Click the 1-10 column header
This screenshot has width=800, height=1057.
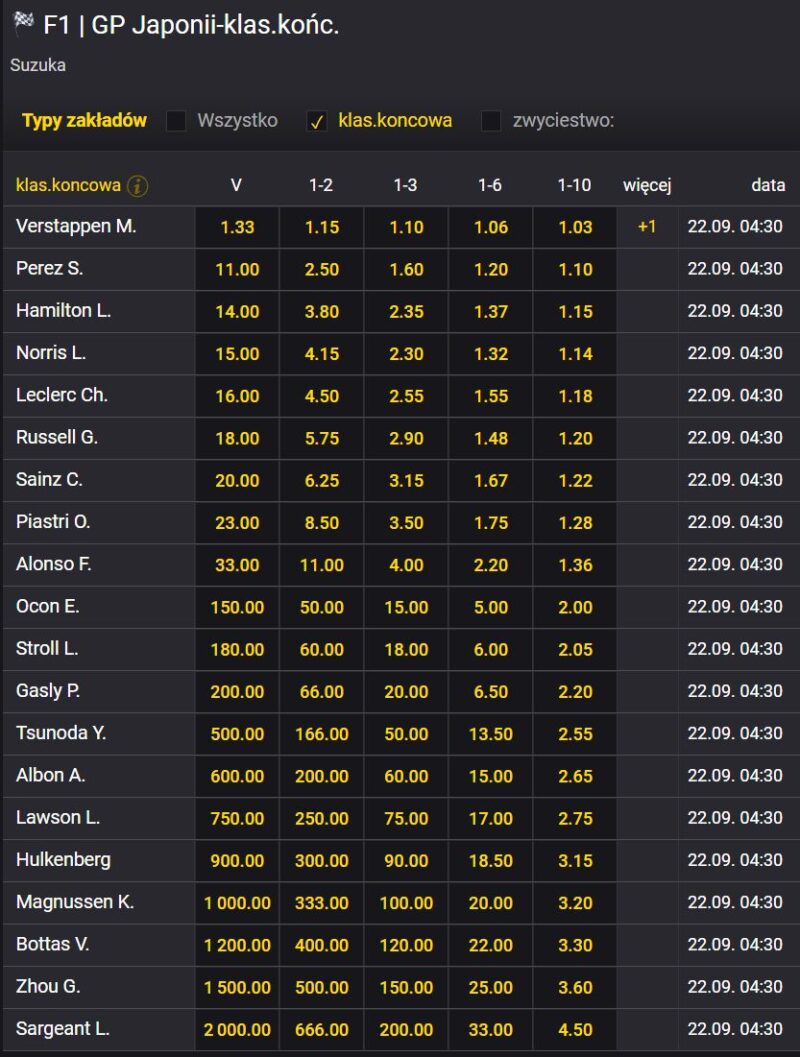pyautogui.click(x=574, y=185)
